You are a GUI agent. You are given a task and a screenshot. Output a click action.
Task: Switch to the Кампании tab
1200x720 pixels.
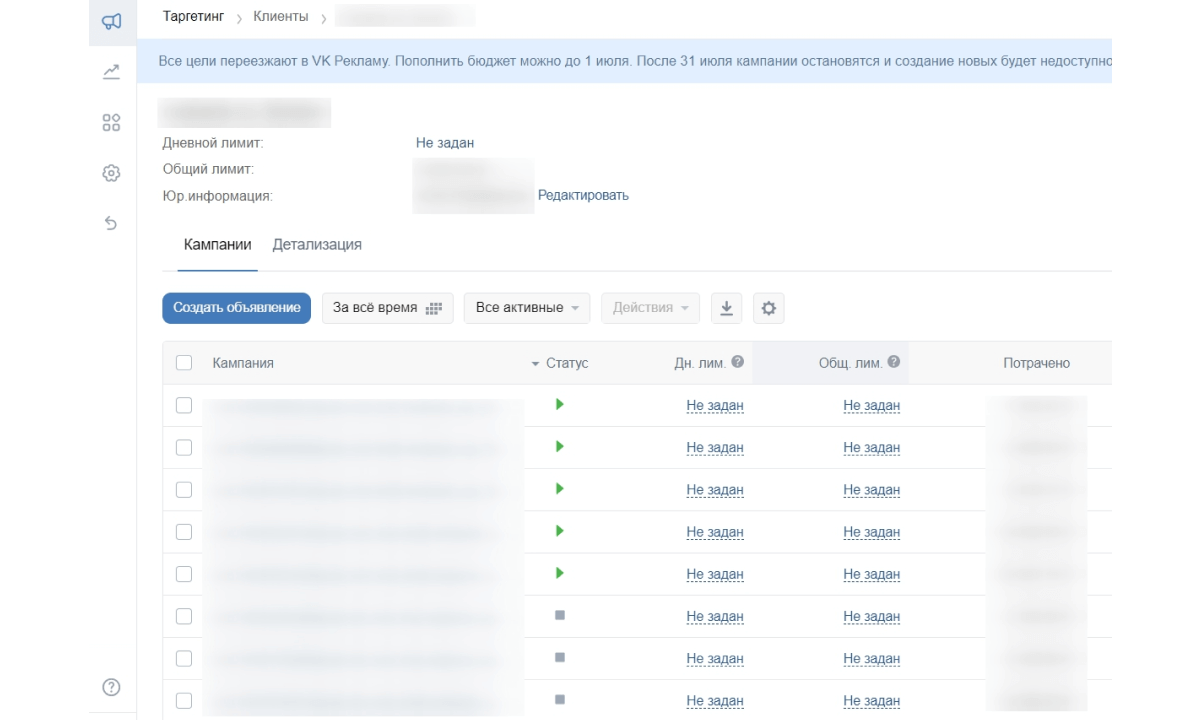coord(218,245)
